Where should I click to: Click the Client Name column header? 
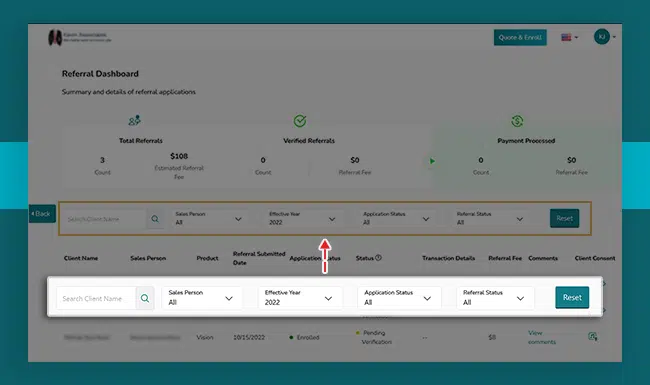[81, 258]
